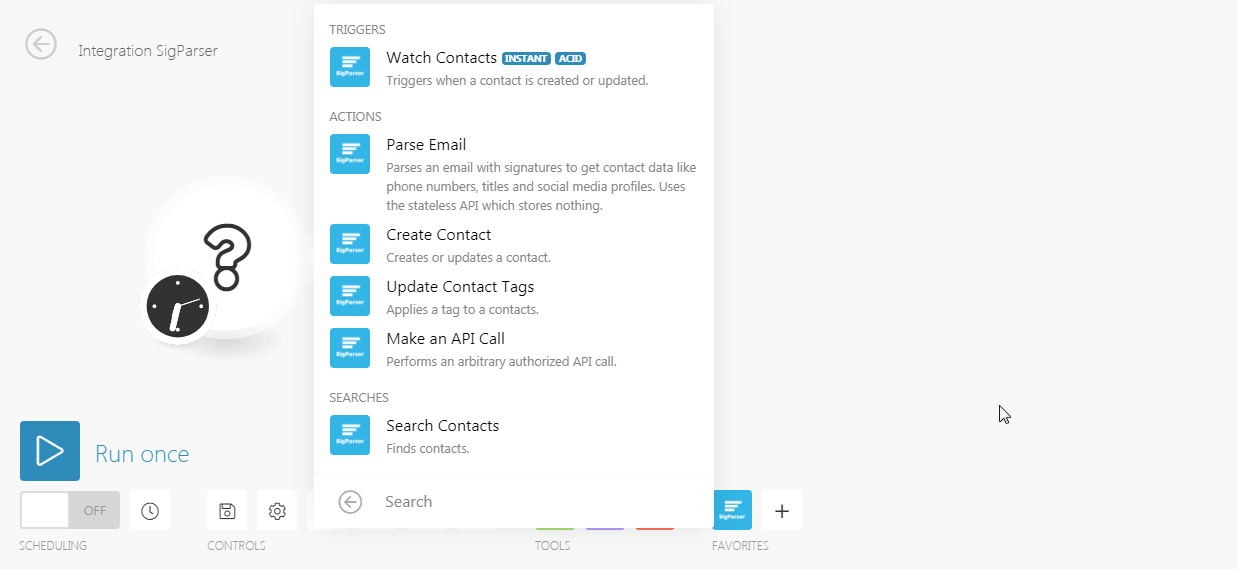
Task: Pick the Update Contact Tags action
Action: (460, 287)
